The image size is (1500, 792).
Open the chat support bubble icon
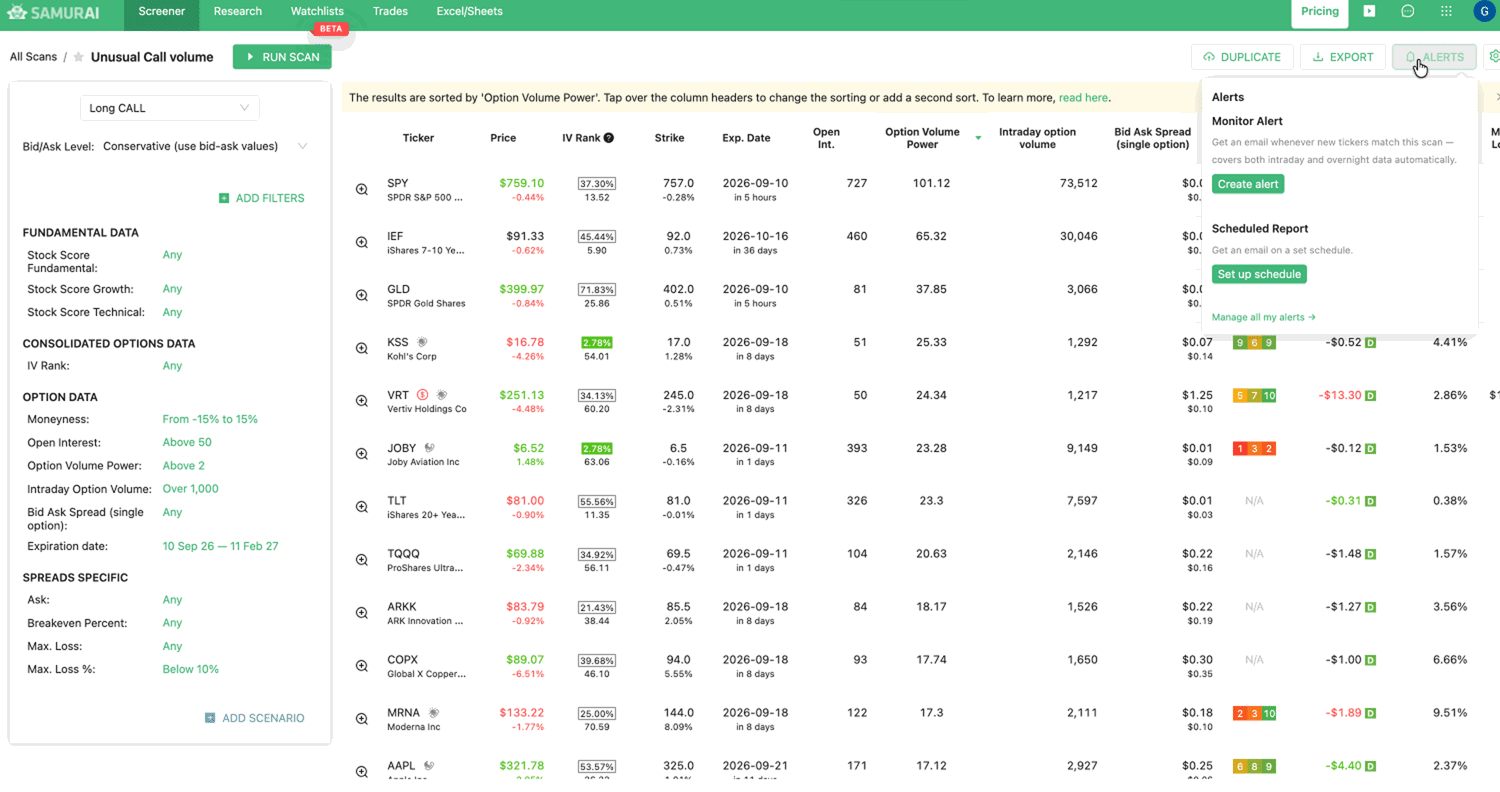(1408, 12)
